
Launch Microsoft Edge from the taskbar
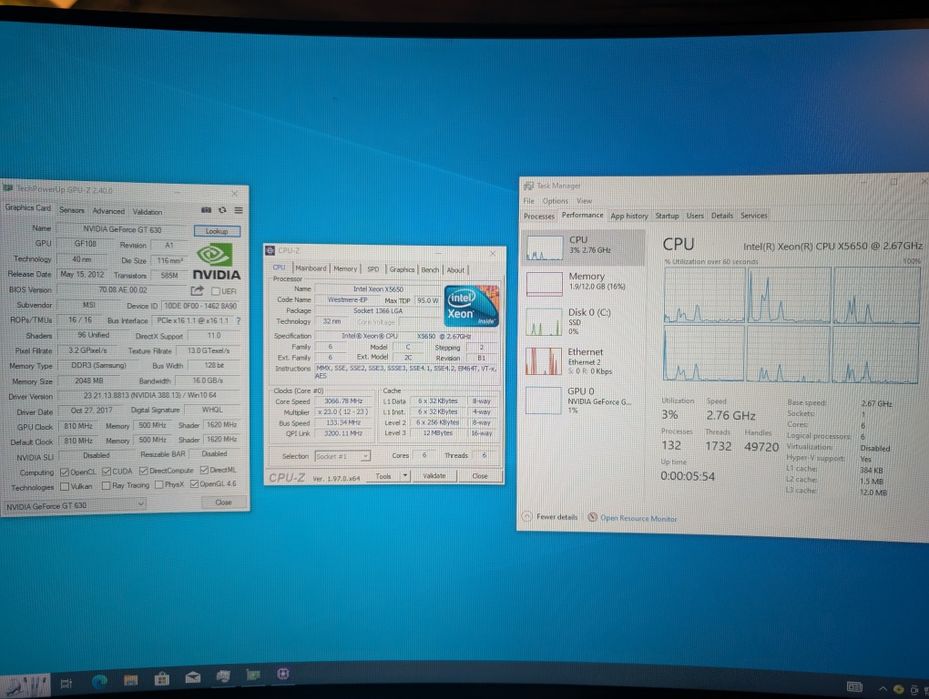[99, 682]
